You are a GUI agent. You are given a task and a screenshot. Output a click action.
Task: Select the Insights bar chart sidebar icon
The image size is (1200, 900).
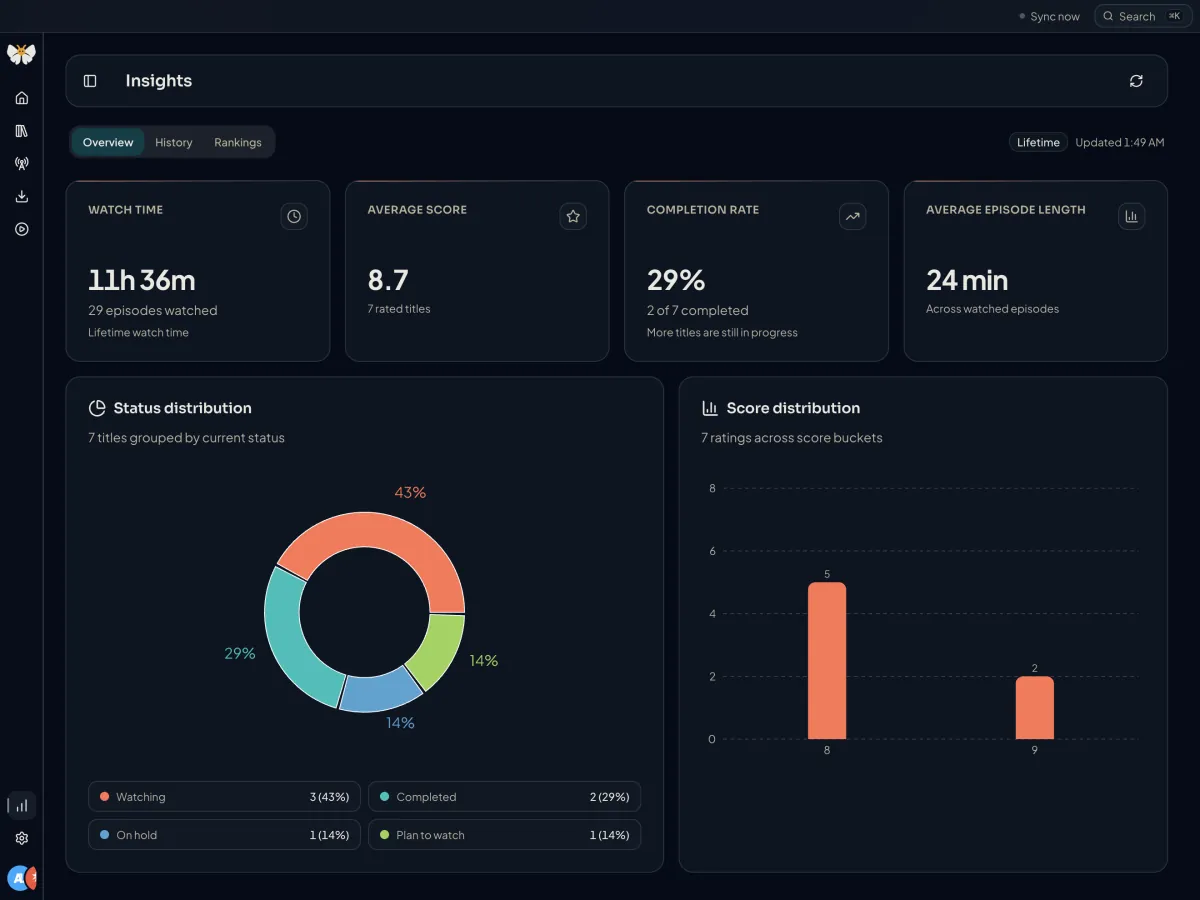(x=22, y=806)
